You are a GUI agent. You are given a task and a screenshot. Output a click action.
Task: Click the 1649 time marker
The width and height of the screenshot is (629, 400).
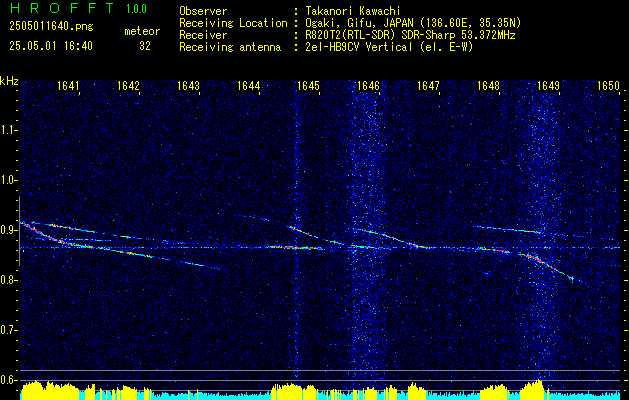point(548,86)
